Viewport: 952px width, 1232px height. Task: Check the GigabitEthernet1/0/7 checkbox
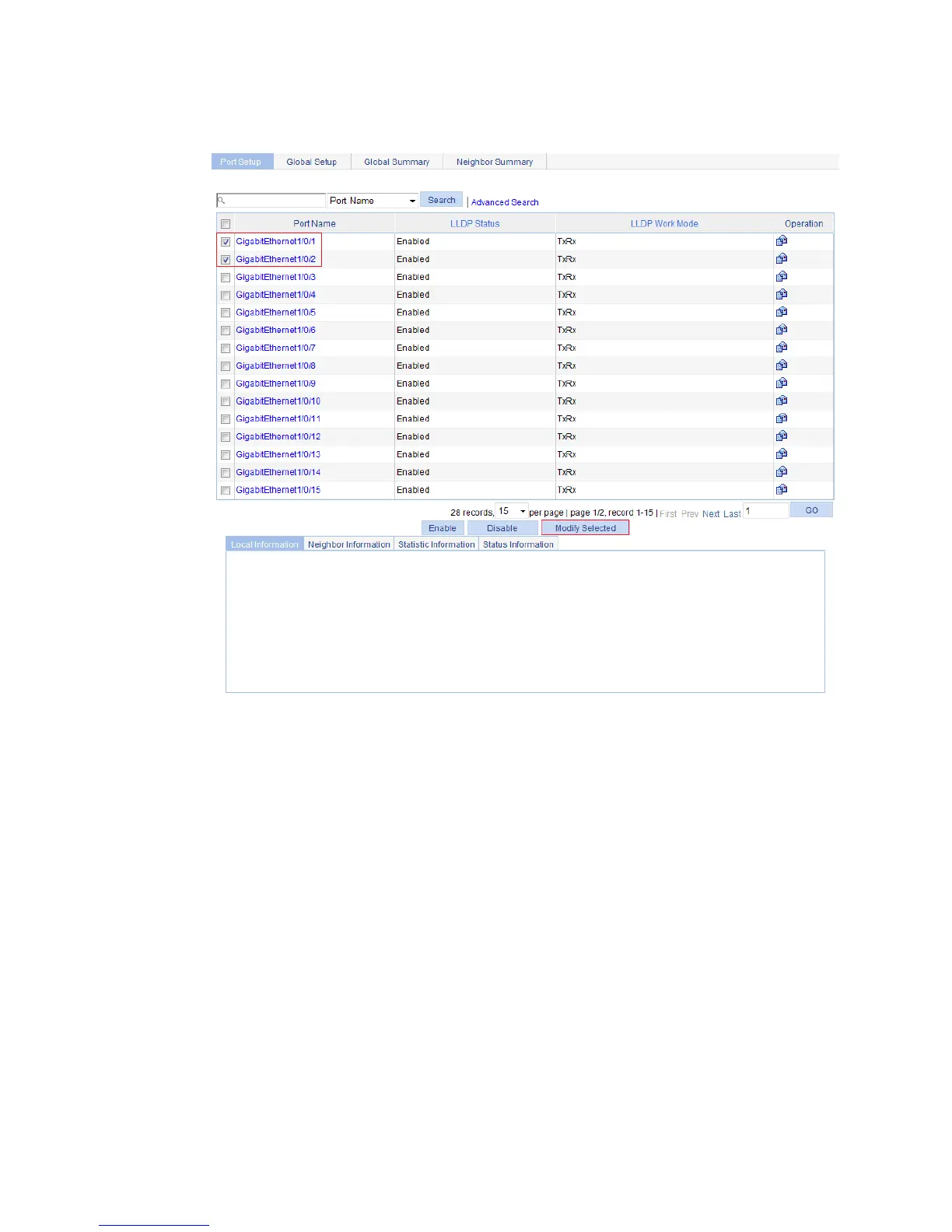point(226,348)
